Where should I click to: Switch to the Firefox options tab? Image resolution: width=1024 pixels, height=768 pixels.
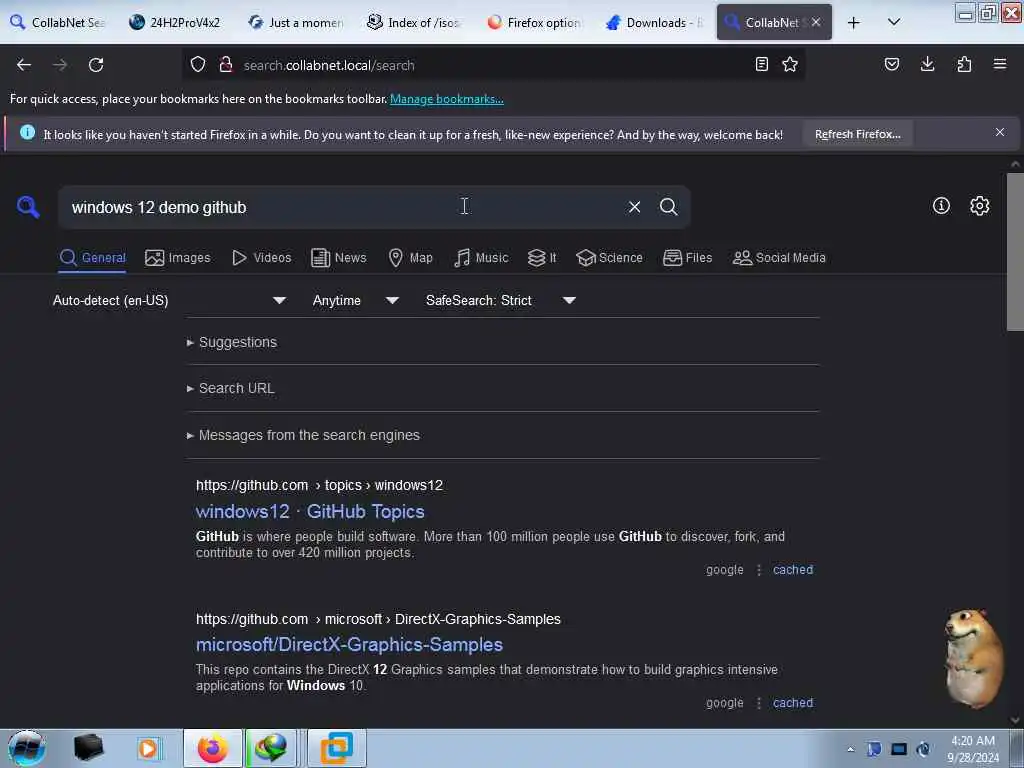tap(534, 22)
